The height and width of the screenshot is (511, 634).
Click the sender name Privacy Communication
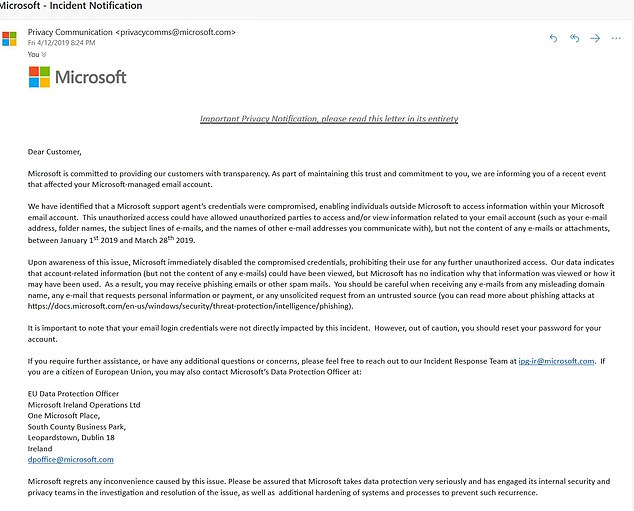tap(70, 32)
